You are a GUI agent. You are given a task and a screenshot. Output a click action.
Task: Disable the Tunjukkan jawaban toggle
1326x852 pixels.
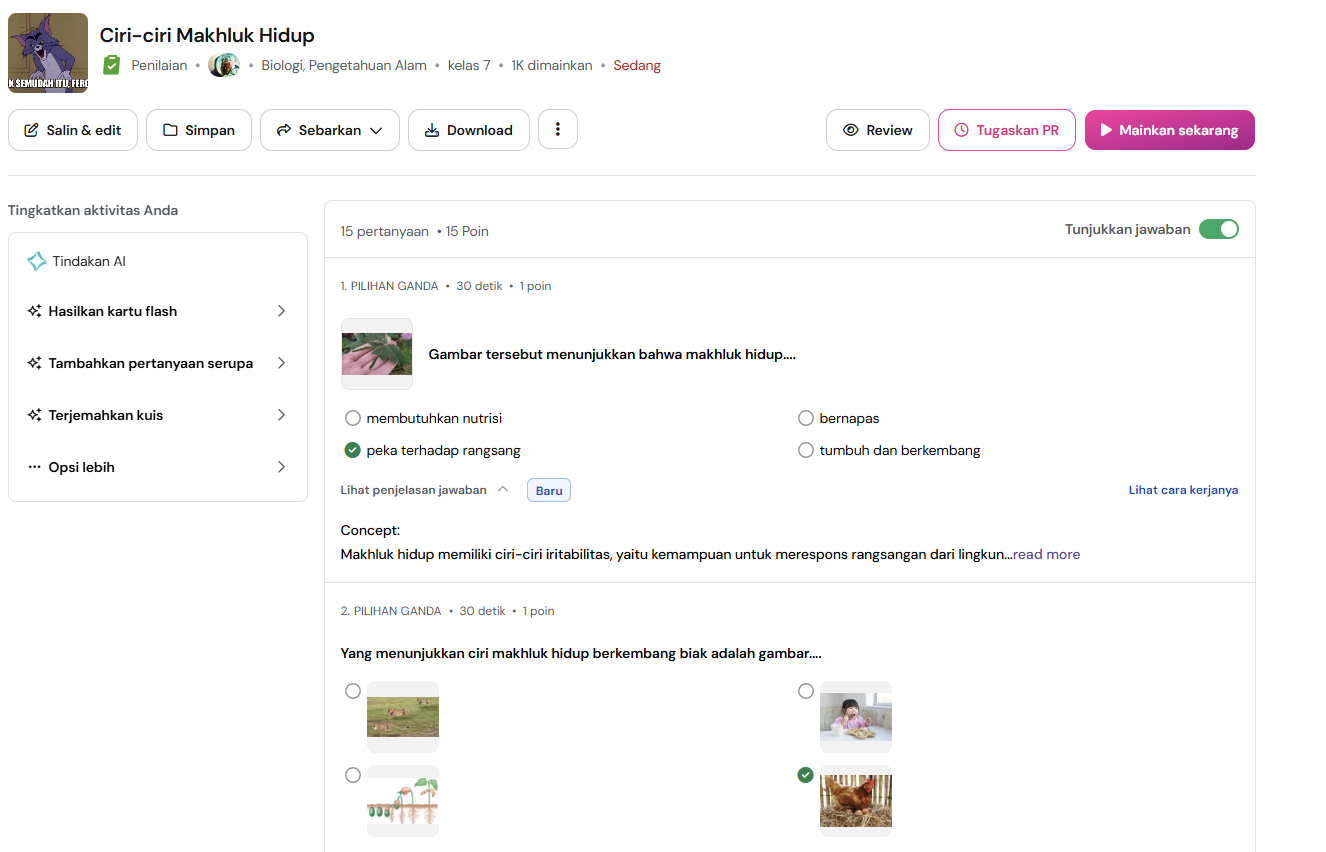point(1219,229)
